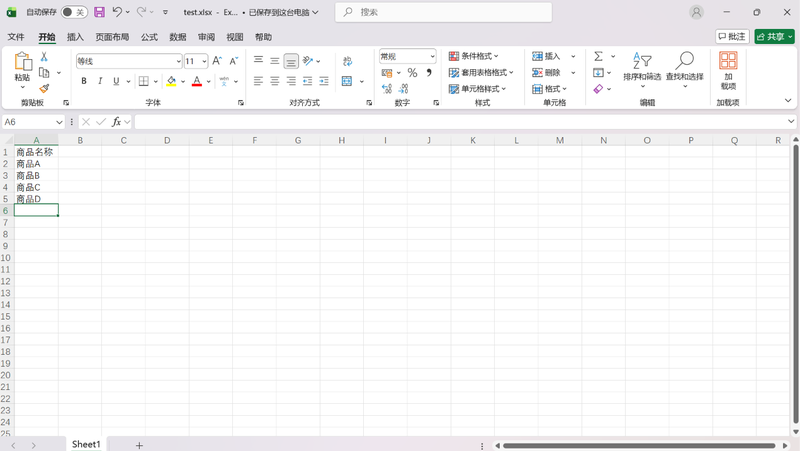
Task: Open the Insert cells button
Action: pyautogui.click(x=546, y=56)
